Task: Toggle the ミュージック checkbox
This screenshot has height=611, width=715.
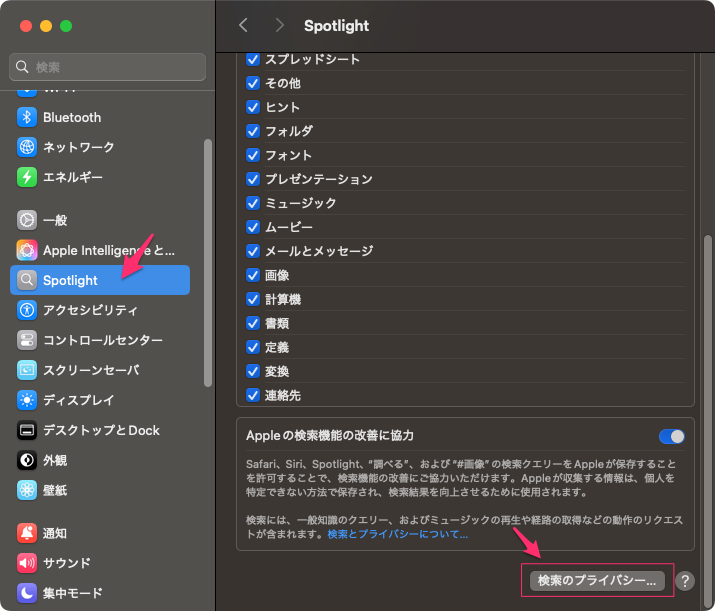Action: click(253, 203)
